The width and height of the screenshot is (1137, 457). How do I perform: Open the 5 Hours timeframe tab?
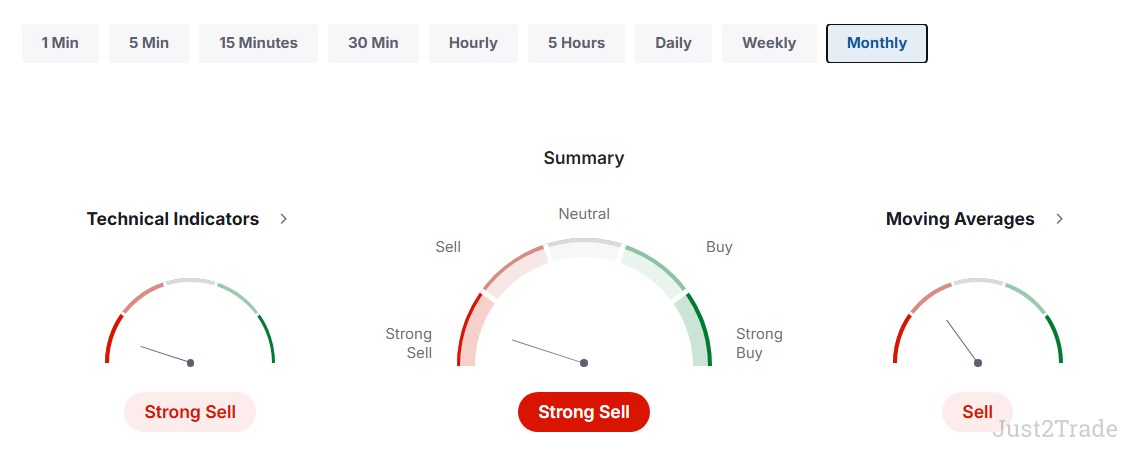[x=576, y=44]
